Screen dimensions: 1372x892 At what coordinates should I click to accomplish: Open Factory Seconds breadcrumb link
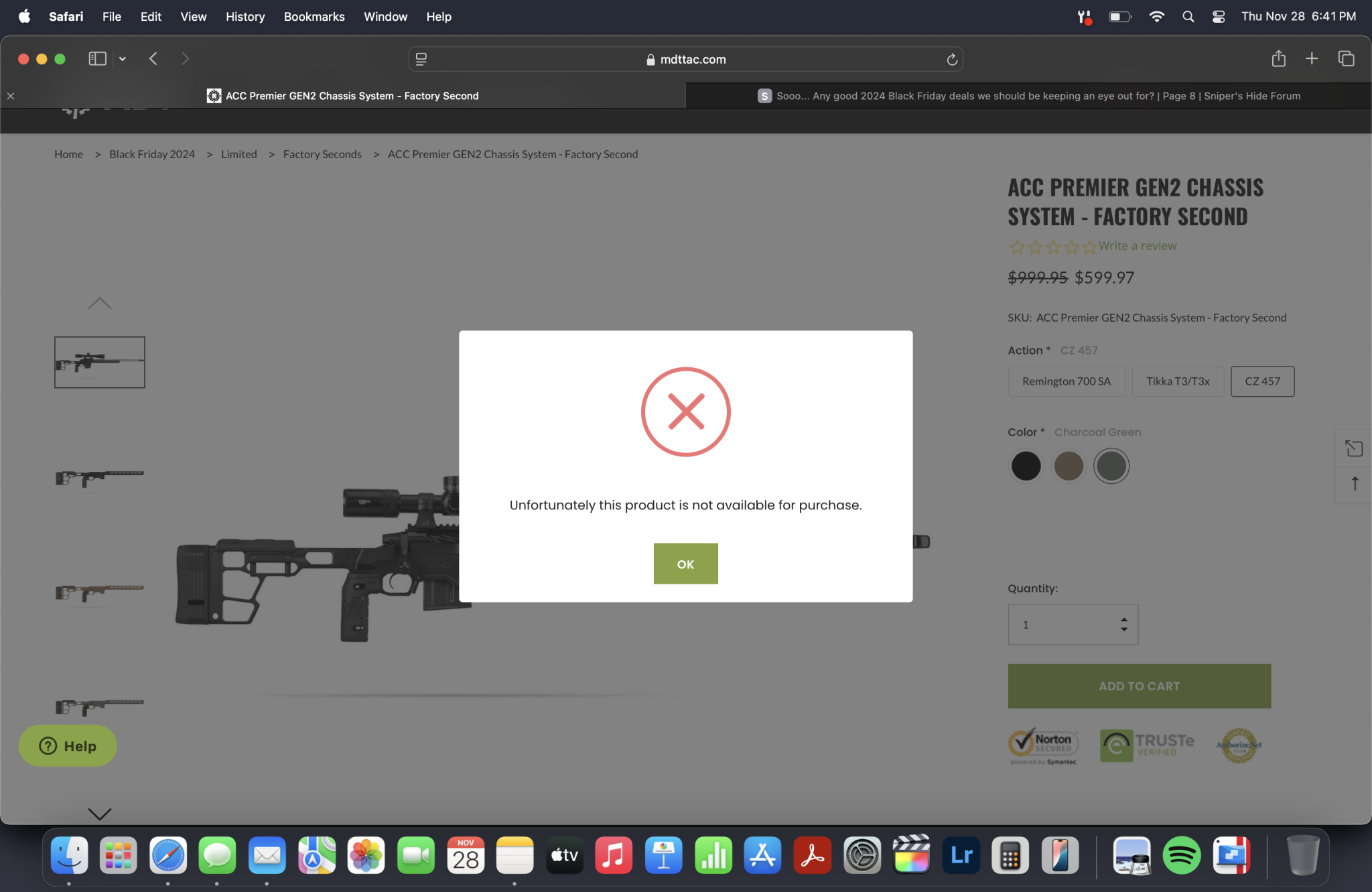coord(322,154)
